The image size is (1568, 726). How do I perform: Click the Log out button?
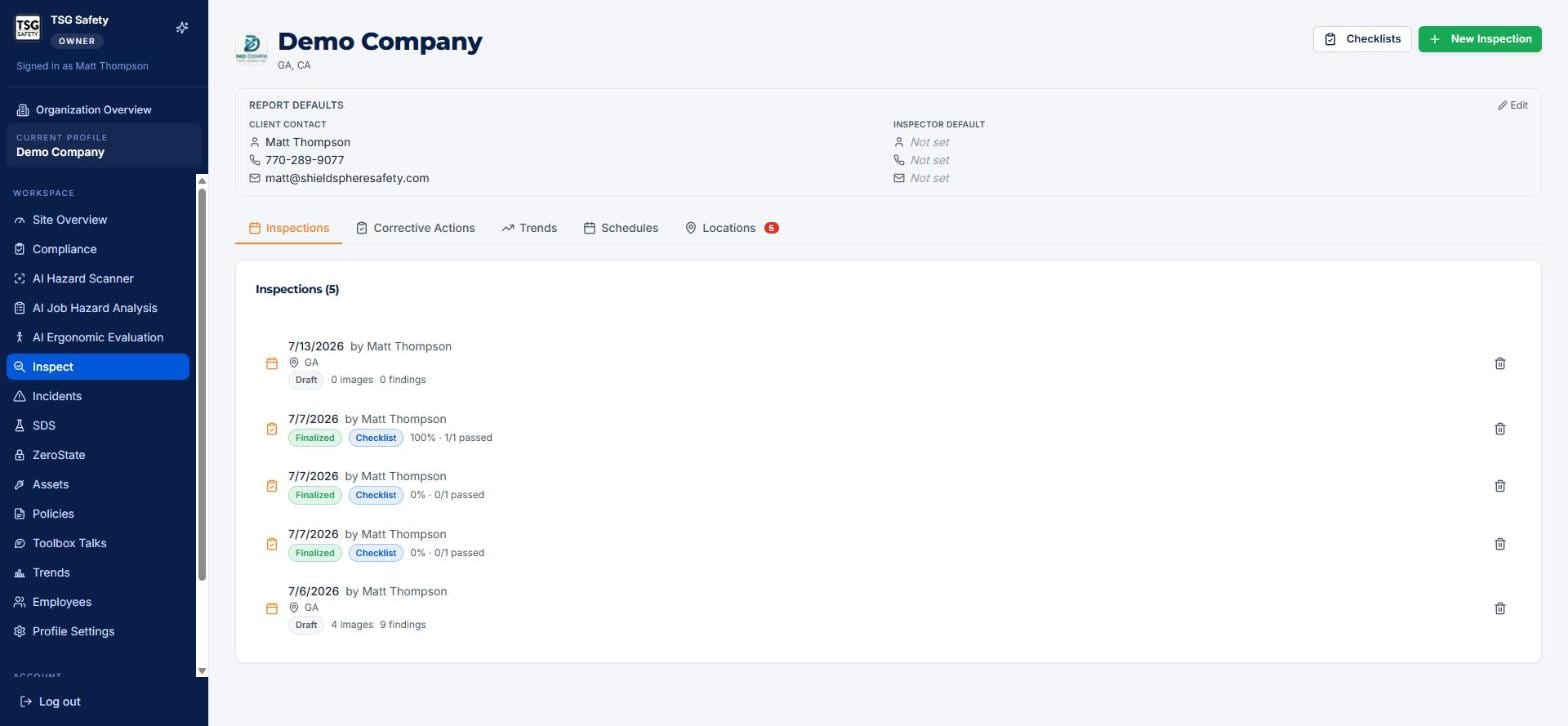pyautogui.click(x=50, y=702)
